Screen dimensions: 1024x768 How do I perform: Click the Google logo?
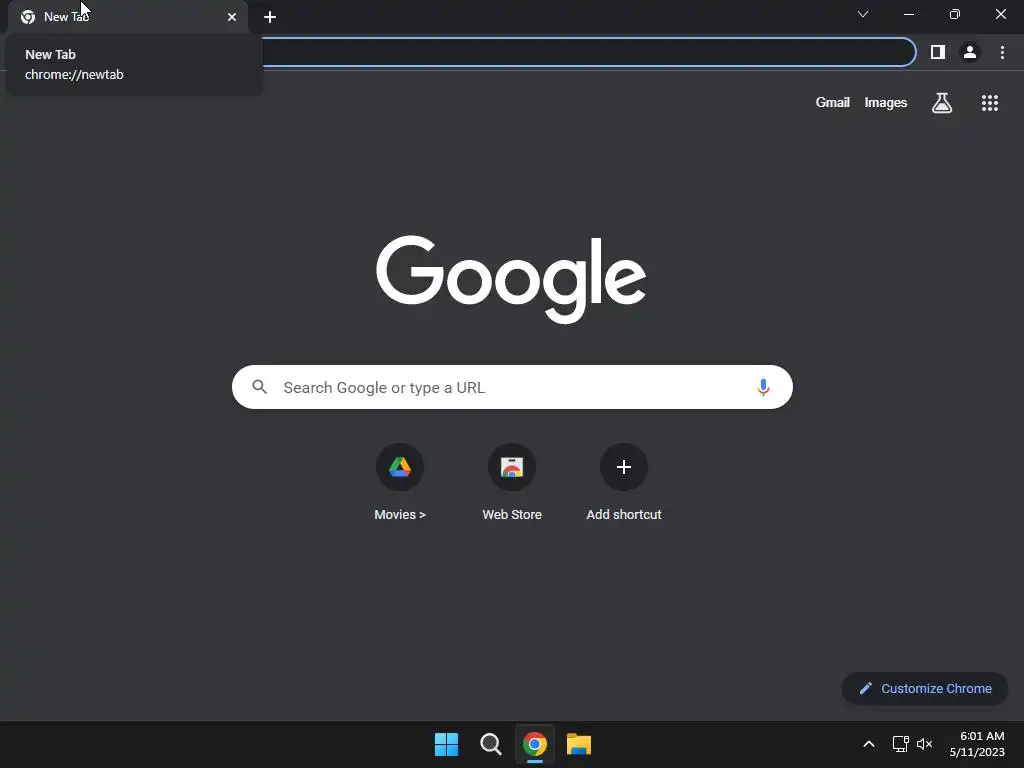tap(511, 280)
